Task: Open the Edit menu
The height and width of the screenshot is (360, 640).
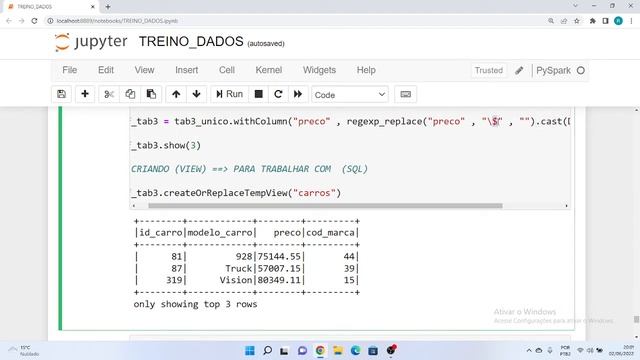Action: pyautogui.click(x=106, y=70)
